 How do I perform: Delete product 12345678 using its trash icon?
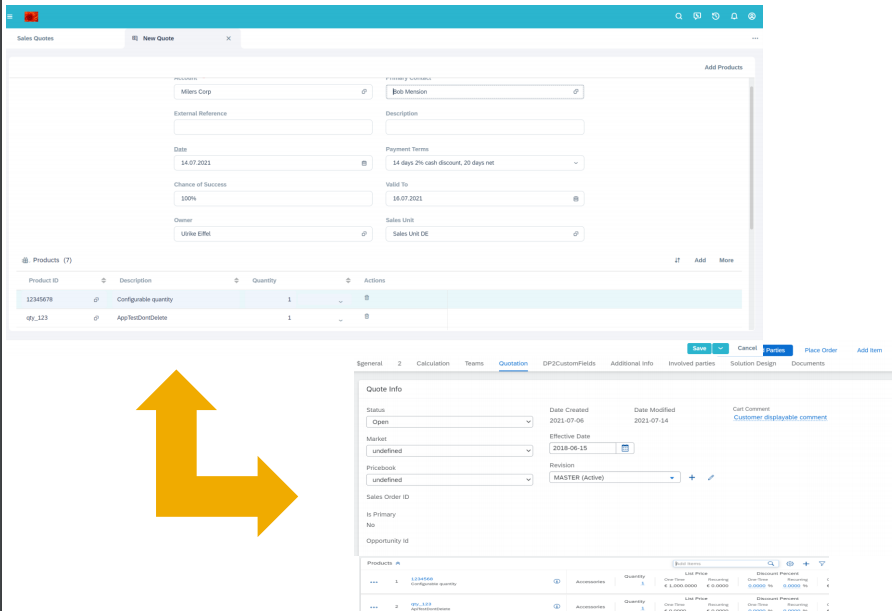pos(367,298)
